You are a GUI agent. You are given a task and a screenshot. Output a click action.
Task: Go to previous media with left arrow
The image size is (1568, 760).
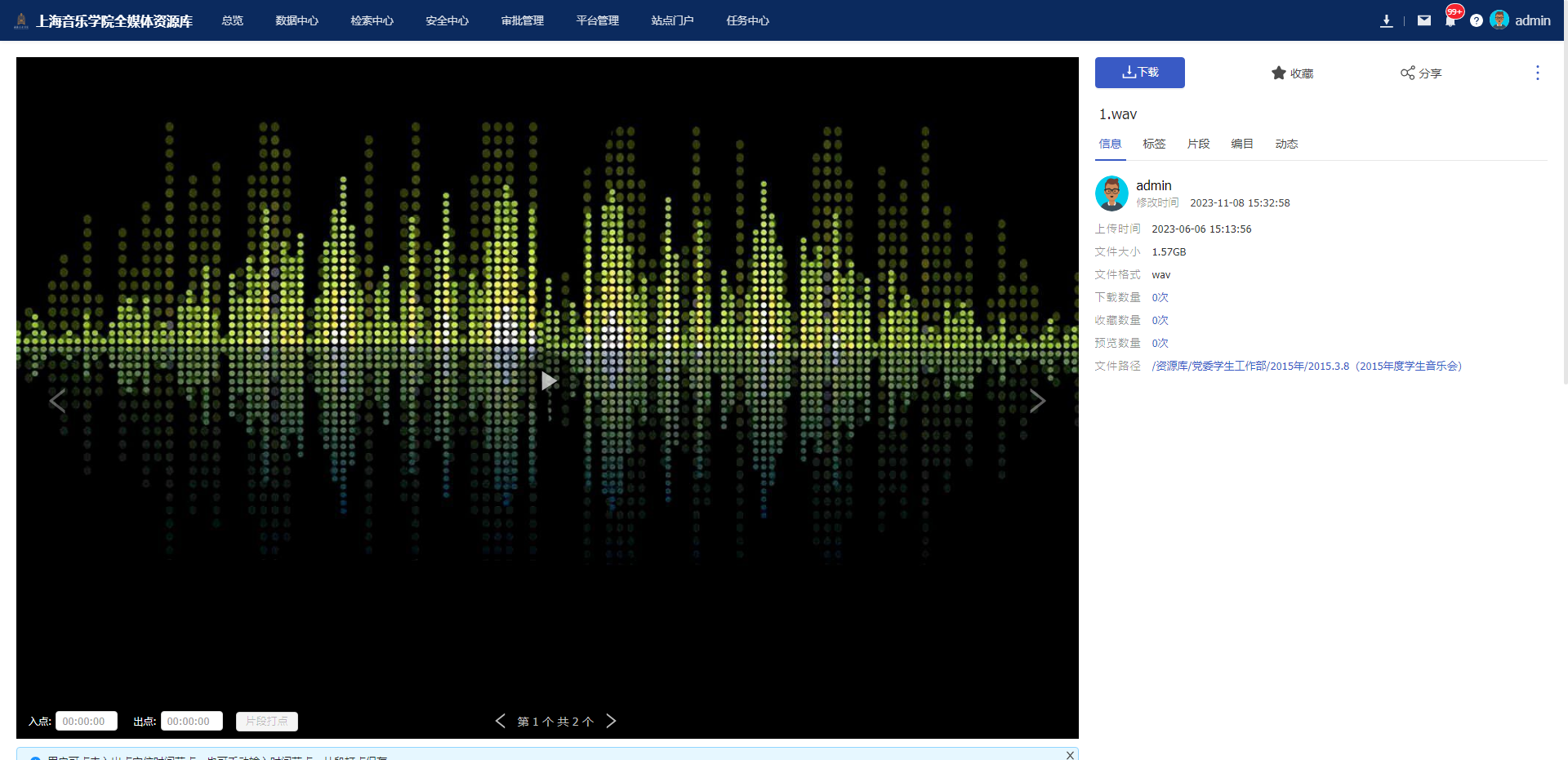point(57,401)
